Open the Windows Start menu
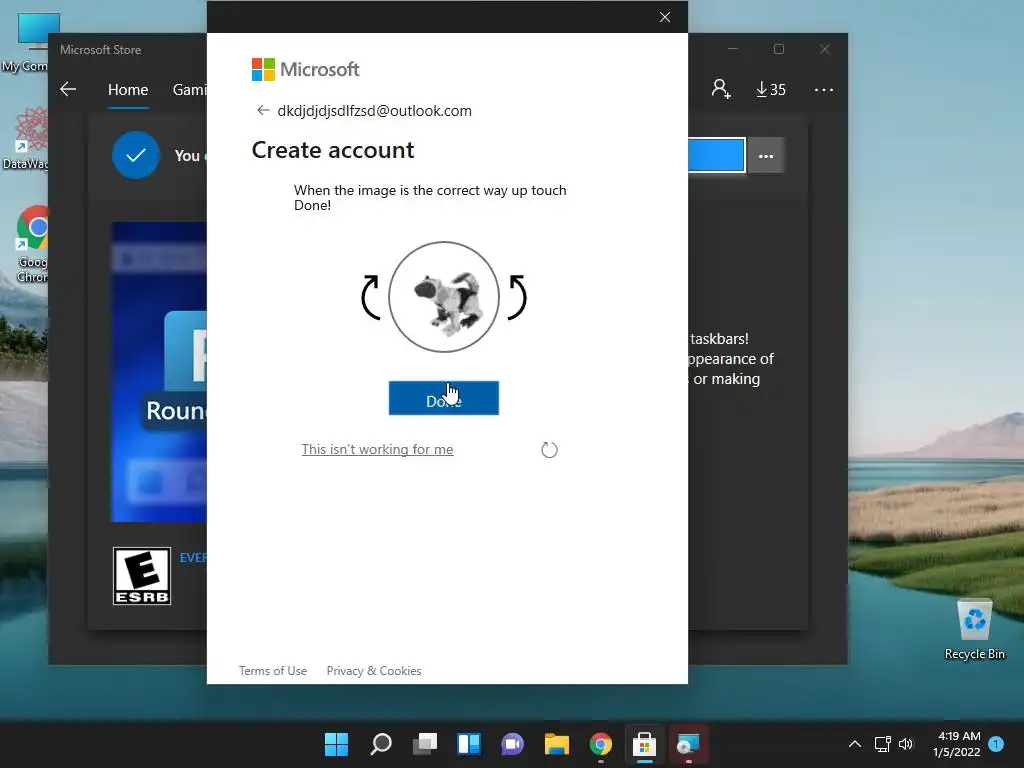Screen dimensions: 1024x768 [x=337, y=744]
